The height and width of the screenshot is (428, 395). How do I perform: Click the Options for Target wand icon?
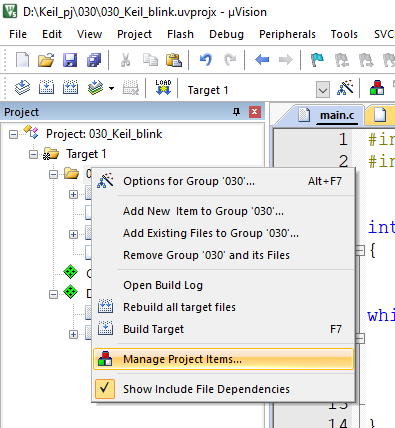point(345,88)
